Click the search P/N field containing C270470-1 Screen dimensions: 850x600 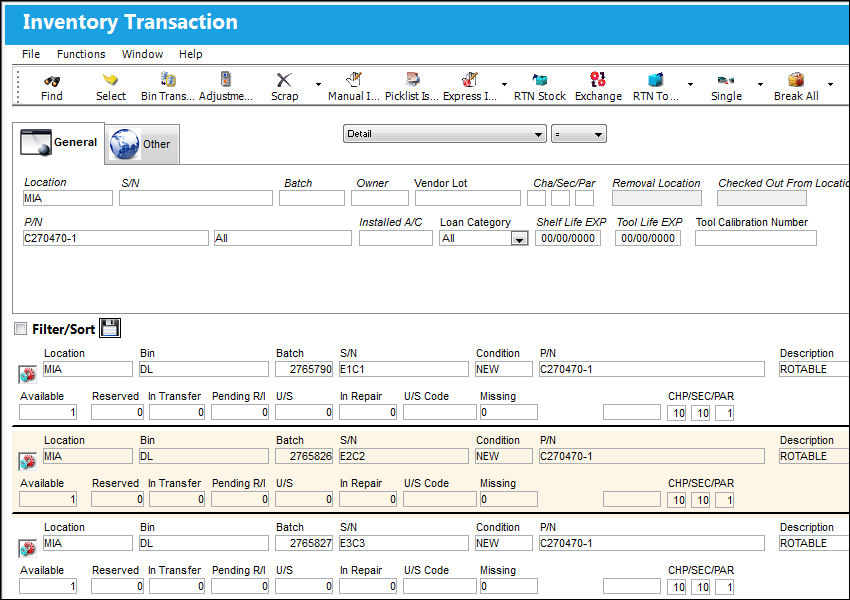click(x=115, y=238)
